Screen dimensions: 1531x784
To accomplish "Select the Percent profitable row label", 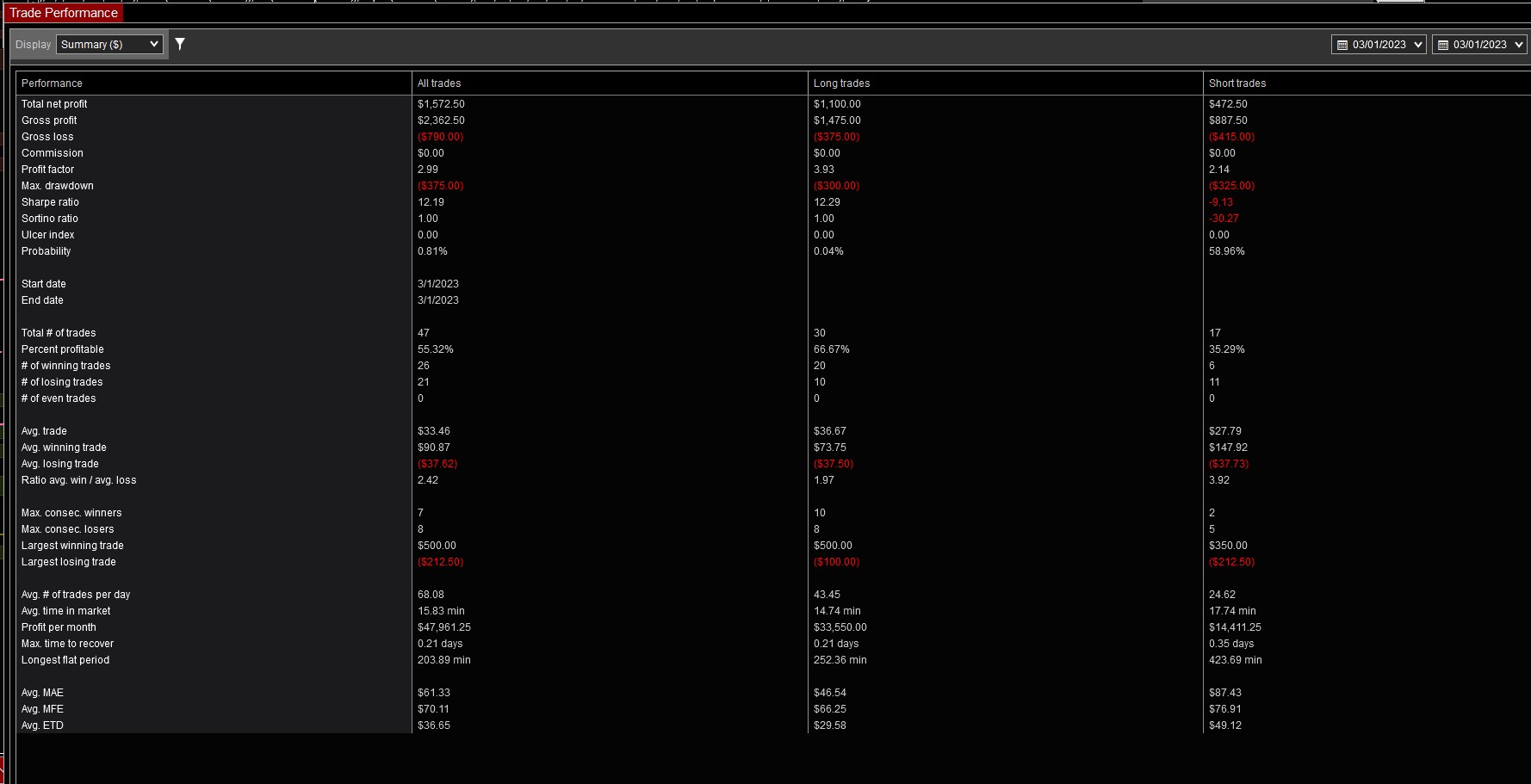I will pos(63,349).
